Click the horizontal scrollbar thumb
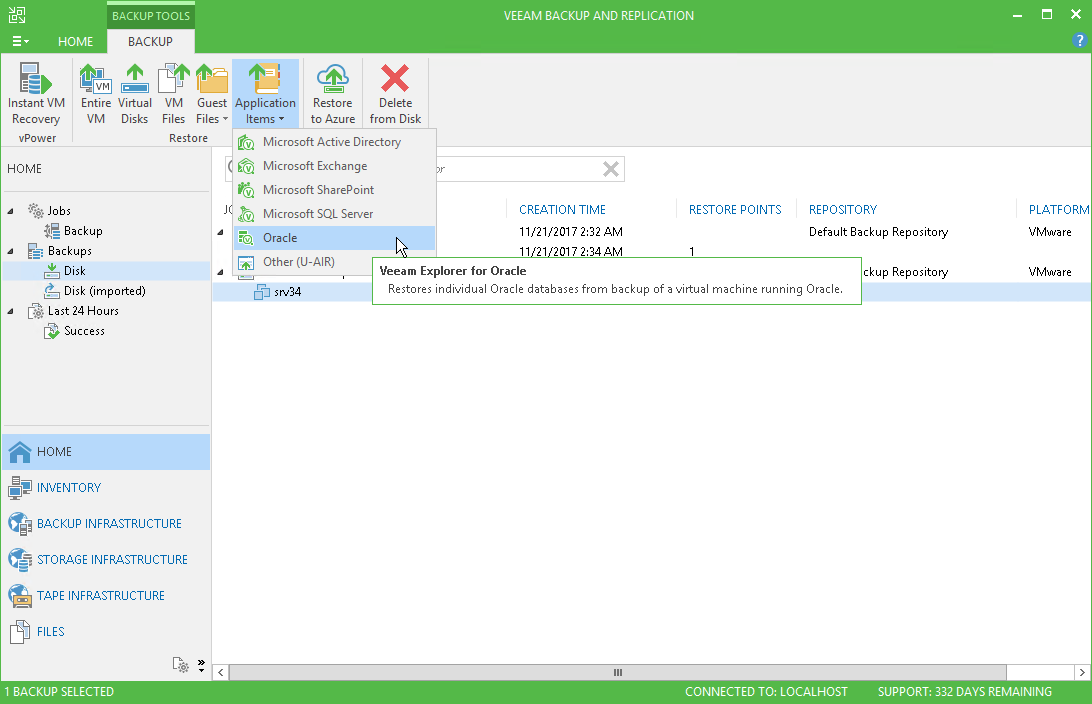Image resolution: width=1092 pixels, height=704 pixels. [x=617, y=673]
